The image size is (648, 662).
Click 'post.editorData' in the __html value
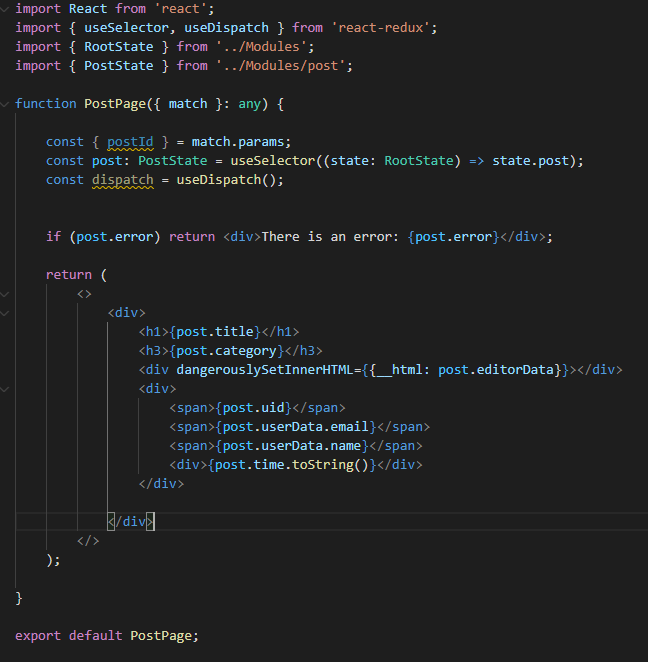tap(496, 370)
